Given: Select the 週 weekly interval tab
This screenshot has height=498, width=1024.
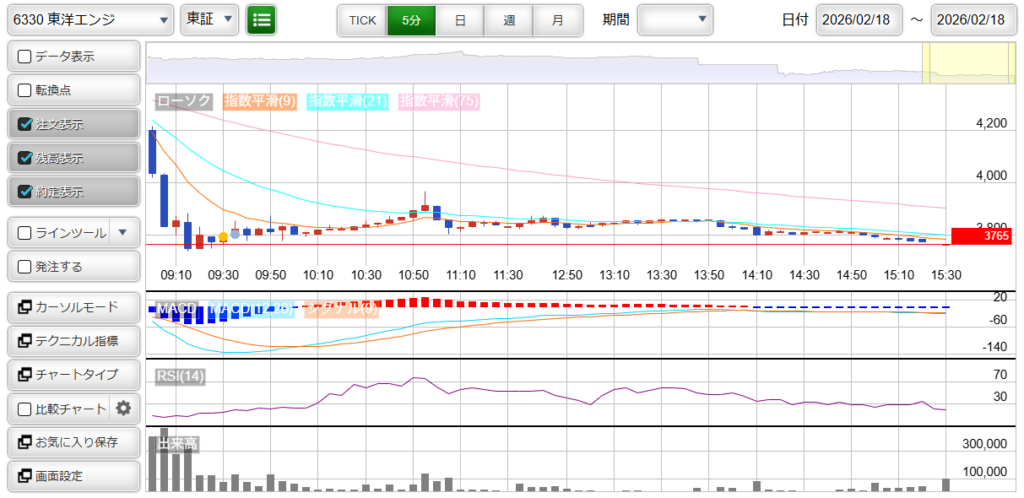Looking at the screenshot, I should (x=509, y=20).
